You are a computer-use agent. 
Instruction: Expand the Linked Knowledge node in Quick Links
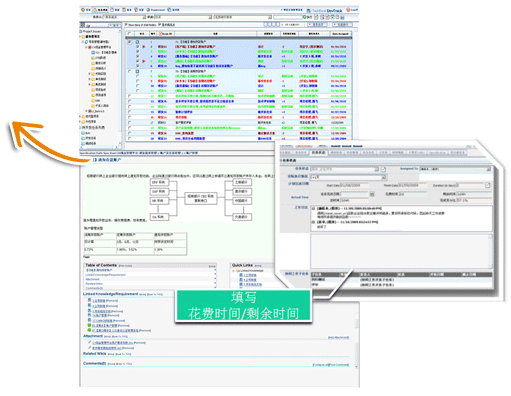(x=234, y=271)
